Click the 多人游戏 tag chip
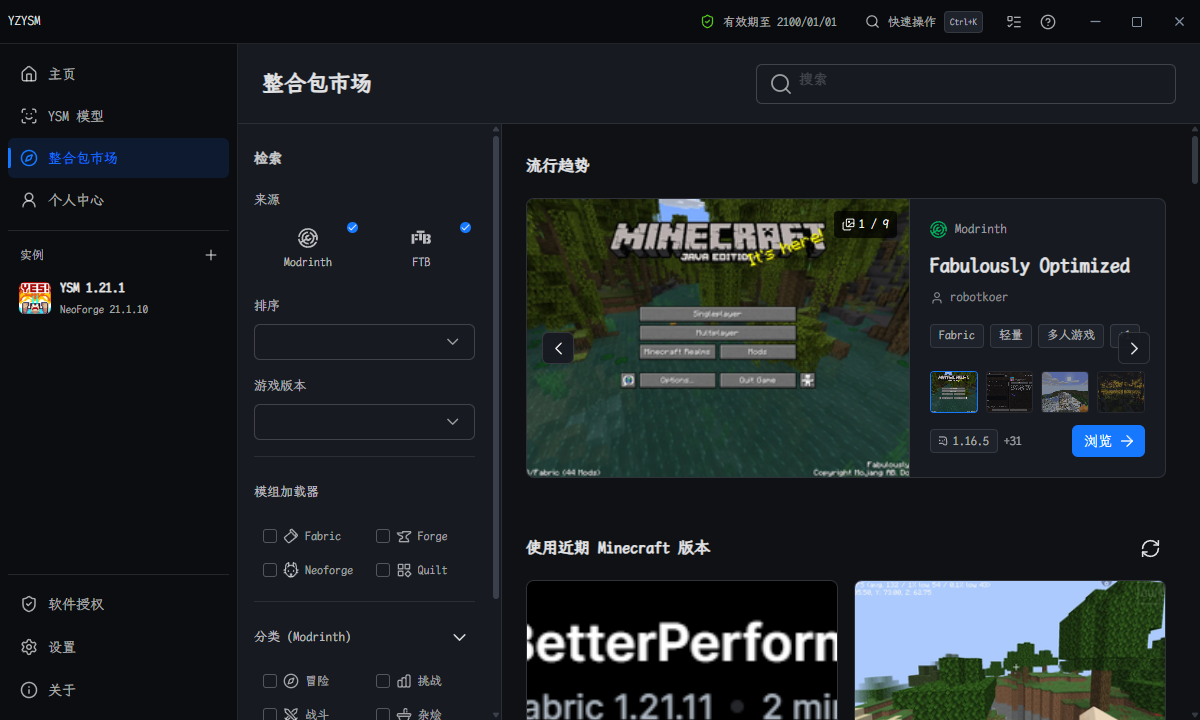 tap(1071, 336)
